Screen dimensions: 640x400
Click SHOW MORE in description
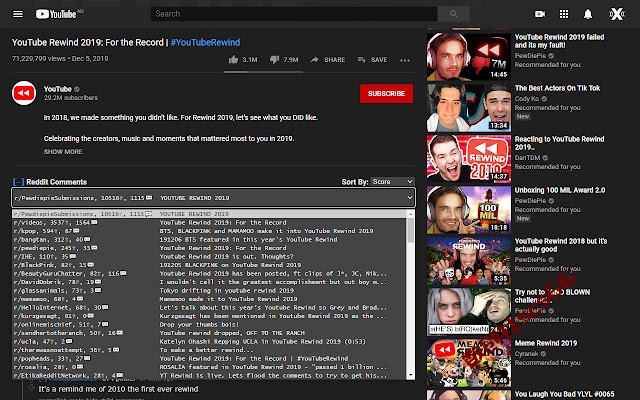[x=63, y=151]
